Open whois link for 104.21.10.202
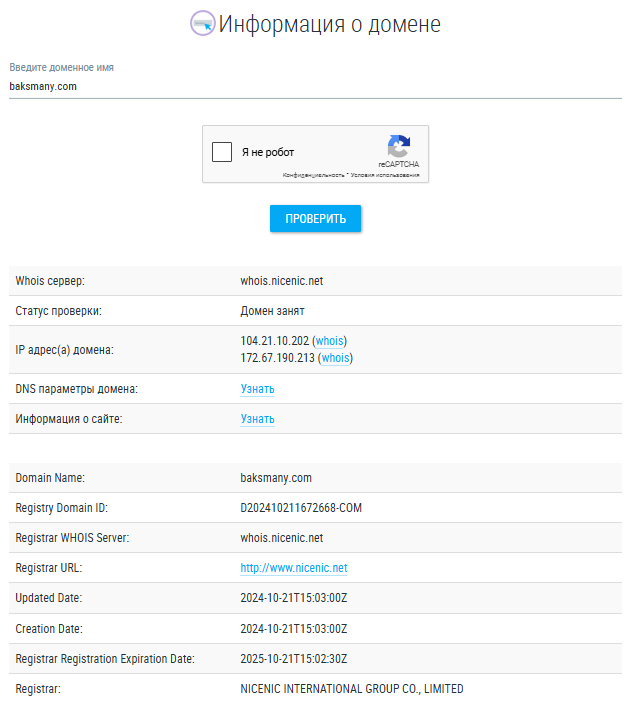Viewport: 630px width, 703px height. point(330,342)
